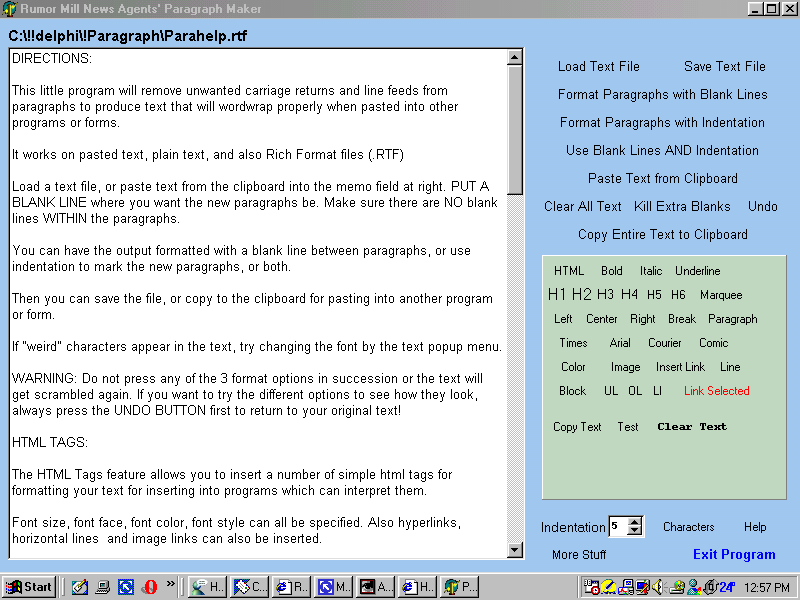Click the temperature 24° tray icon
Viewport: 800px width, 600px height.
tap(726, 587)
